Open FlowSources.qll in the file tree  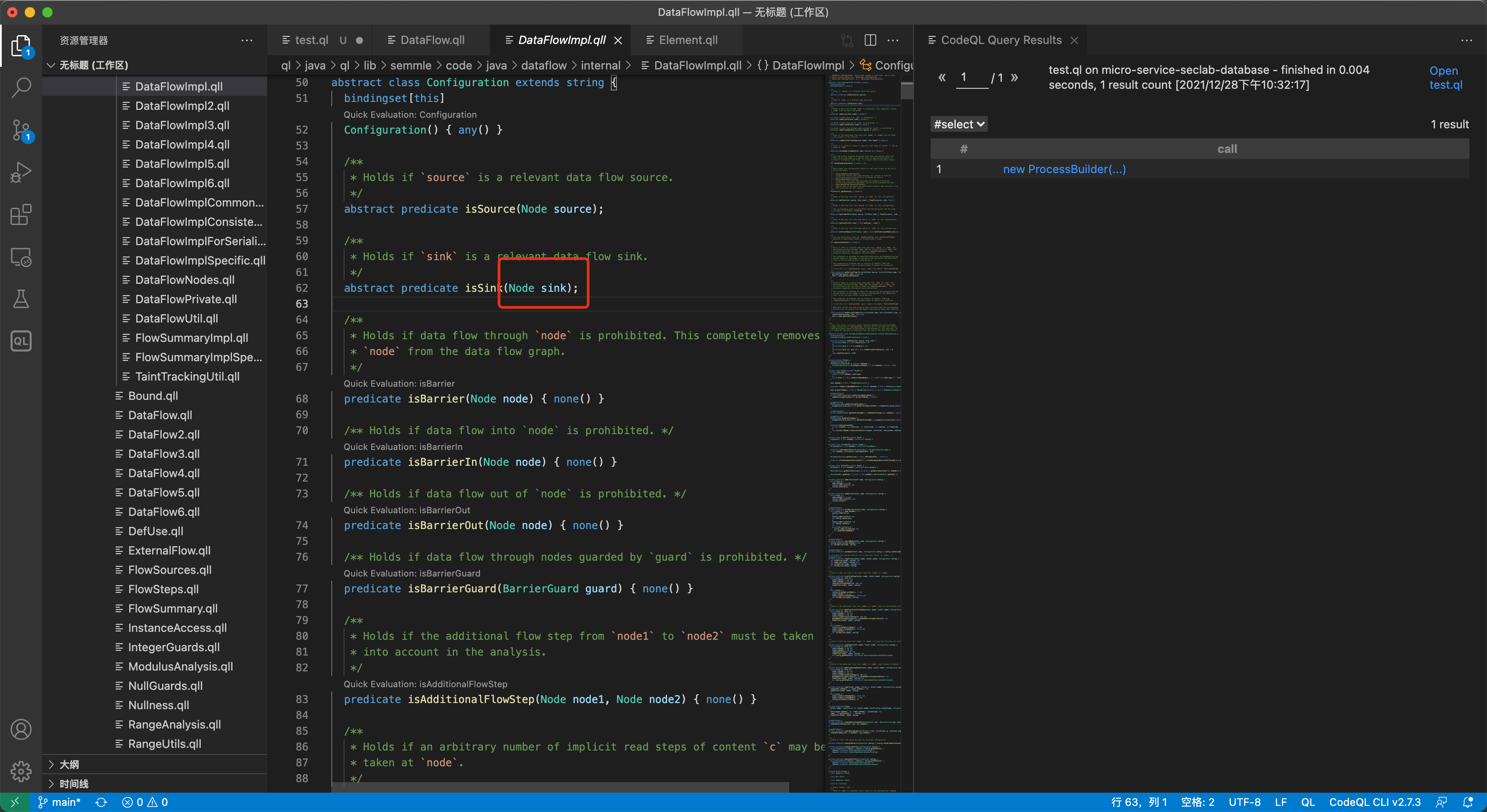pyautogui.click(x=170, y=569)
